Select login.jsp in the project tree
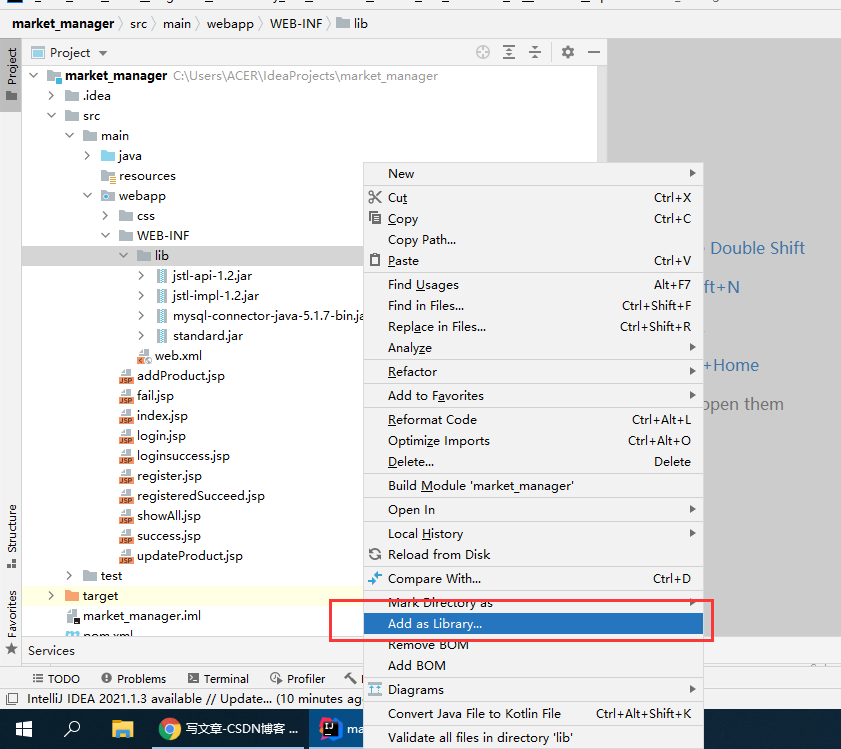 coord(161,436)
